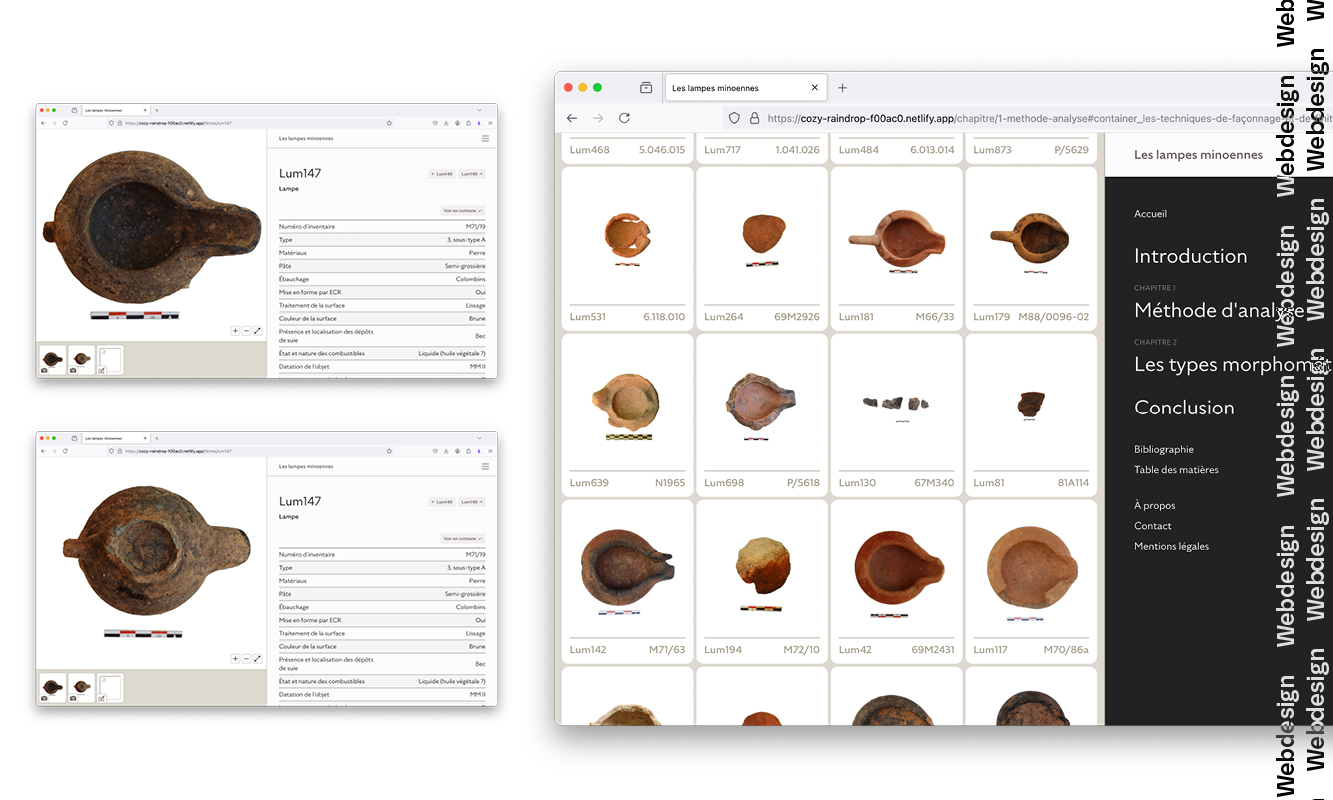Open the tab list chevron in bottom-left window

pyautogui.click(x=480, y=437)
